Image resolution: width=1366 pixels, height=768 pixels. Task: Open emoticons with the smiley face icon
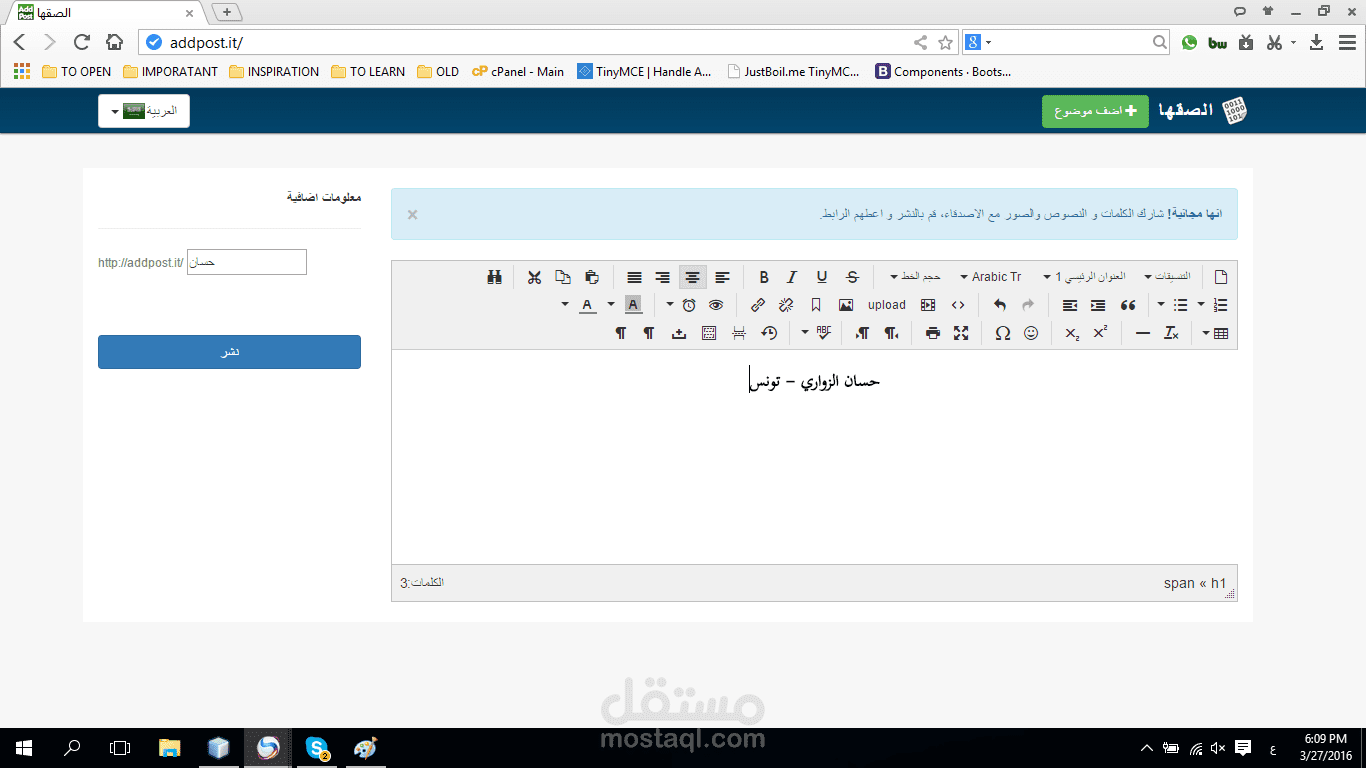pyautogui.click(x=1031, y=333)
